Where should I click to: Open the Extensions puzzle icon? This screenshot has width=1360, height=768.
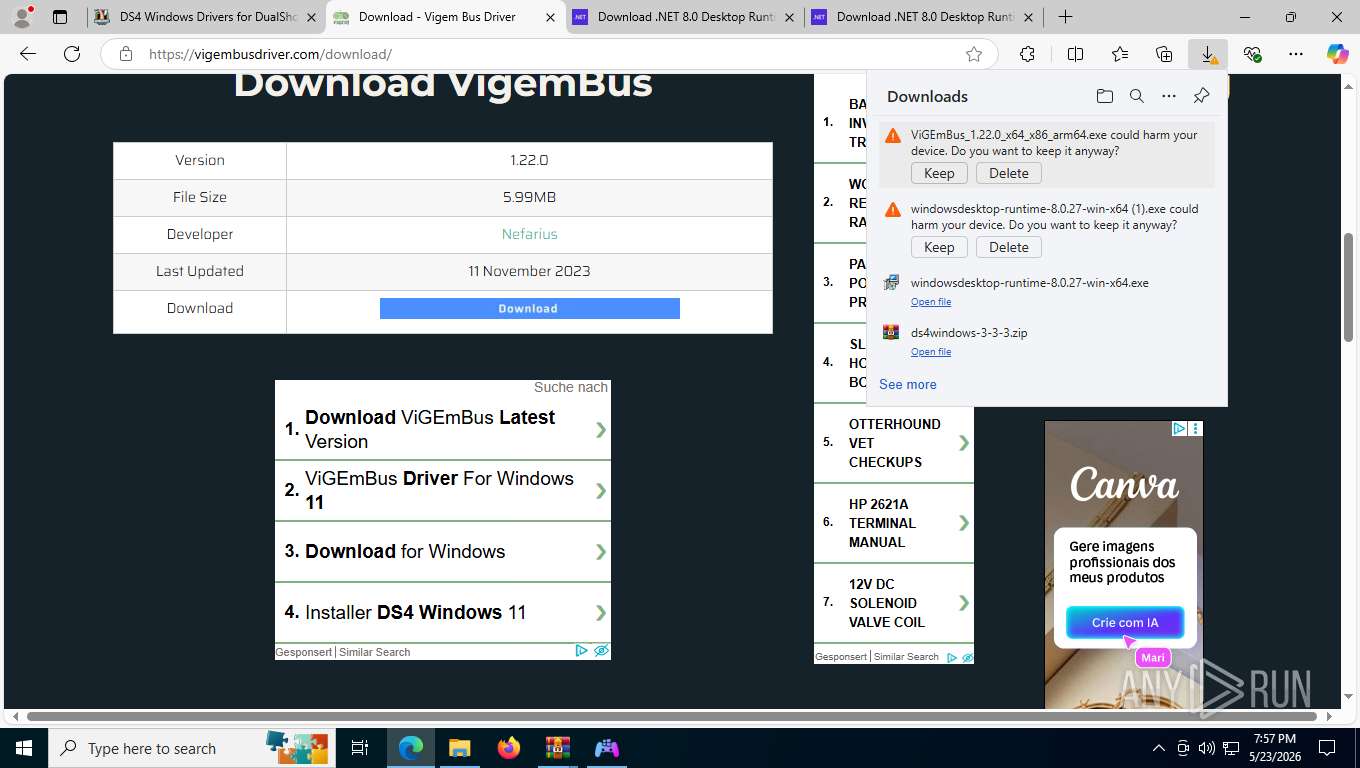1027,54
